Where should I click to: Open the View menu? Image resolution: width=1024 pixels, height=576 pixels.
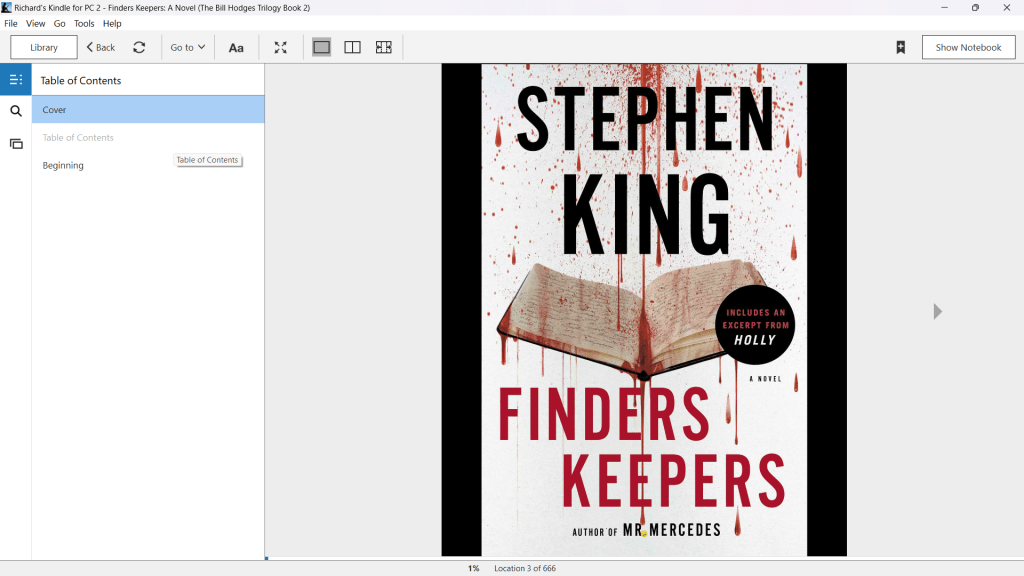[36, 23]
